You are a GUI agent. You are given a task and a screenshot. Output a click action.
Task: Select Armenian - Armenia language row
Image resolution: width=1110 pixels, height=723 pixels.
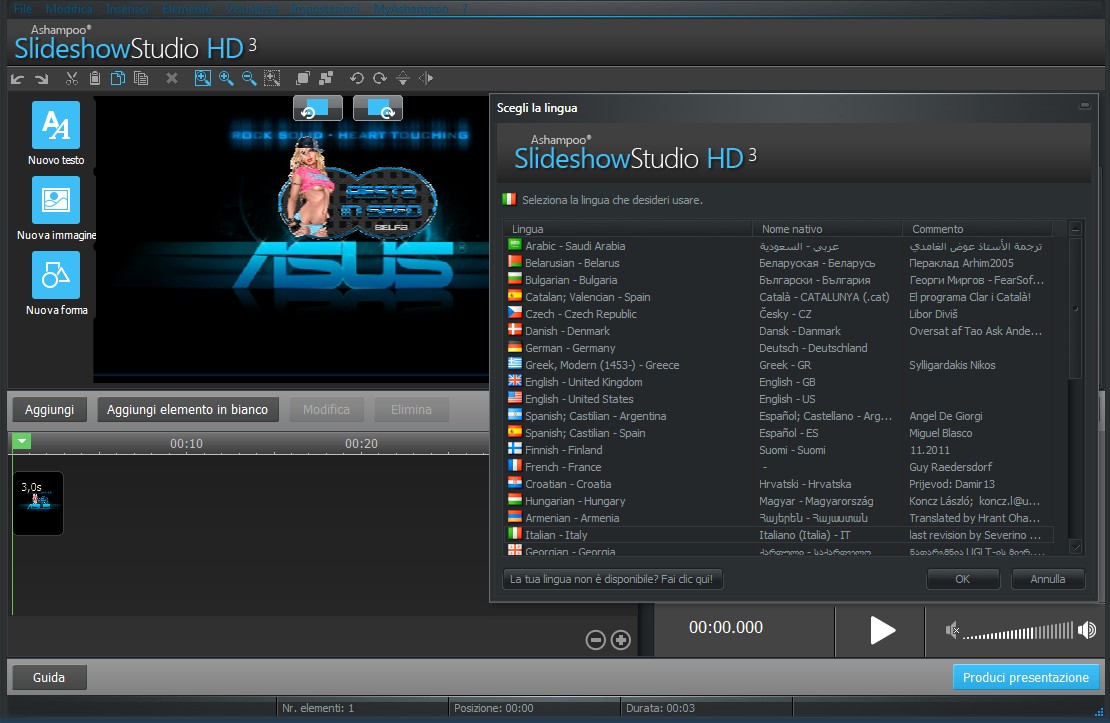click(779, 518)
